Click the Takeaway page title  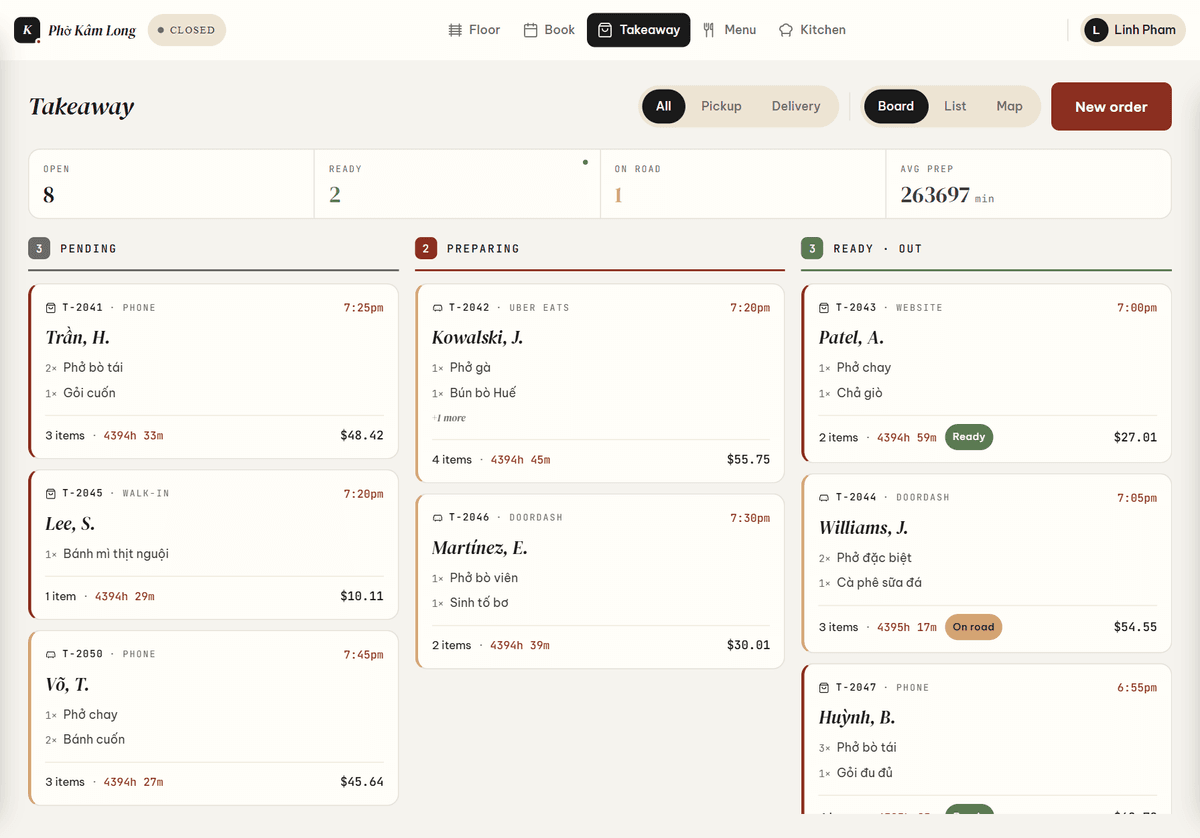[x=81, y=106]
